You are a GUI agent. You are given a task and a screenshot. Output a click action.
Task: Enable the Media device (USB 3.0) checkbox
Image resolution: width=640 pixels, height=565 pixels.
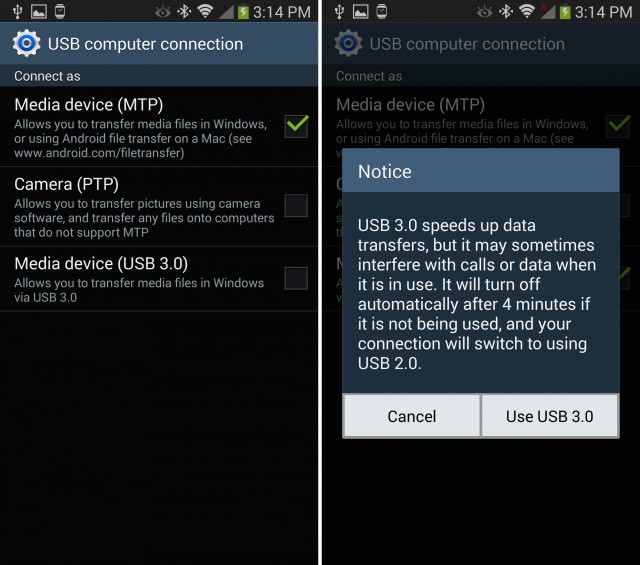pos(297,278)
